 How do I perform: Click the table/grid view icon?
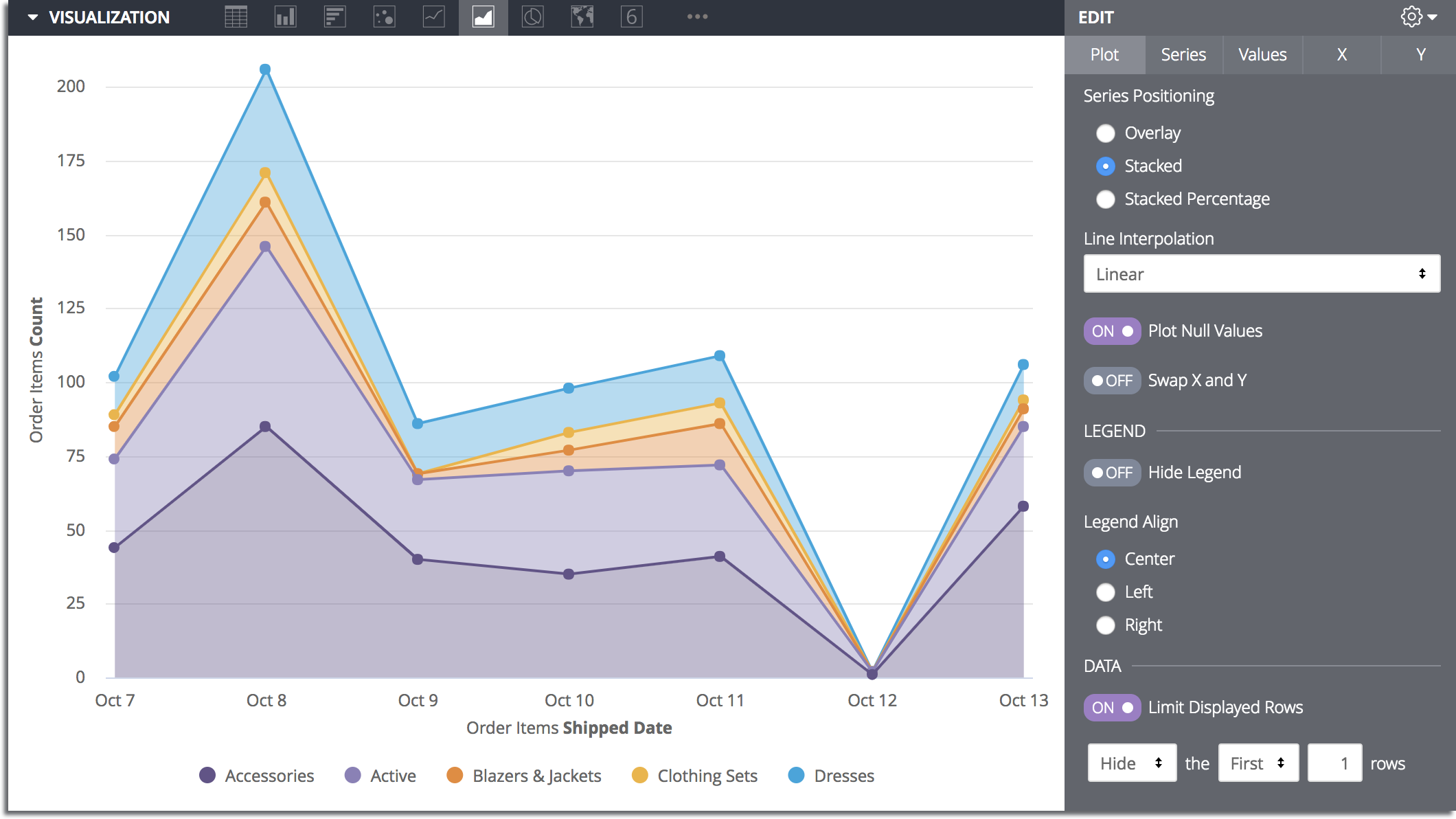point(235,17)
